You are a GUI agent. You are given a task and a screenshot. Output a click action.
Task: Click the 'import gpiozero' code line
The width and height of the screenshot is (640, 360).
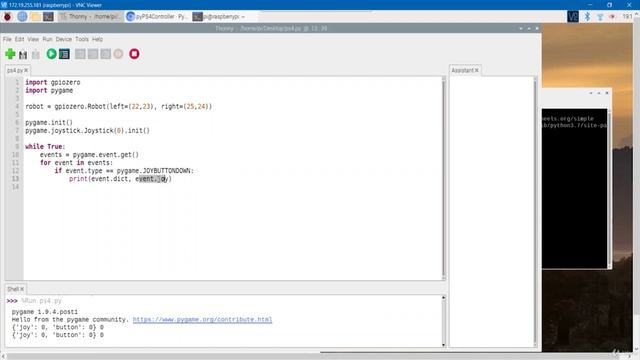[x=53, y=82]
